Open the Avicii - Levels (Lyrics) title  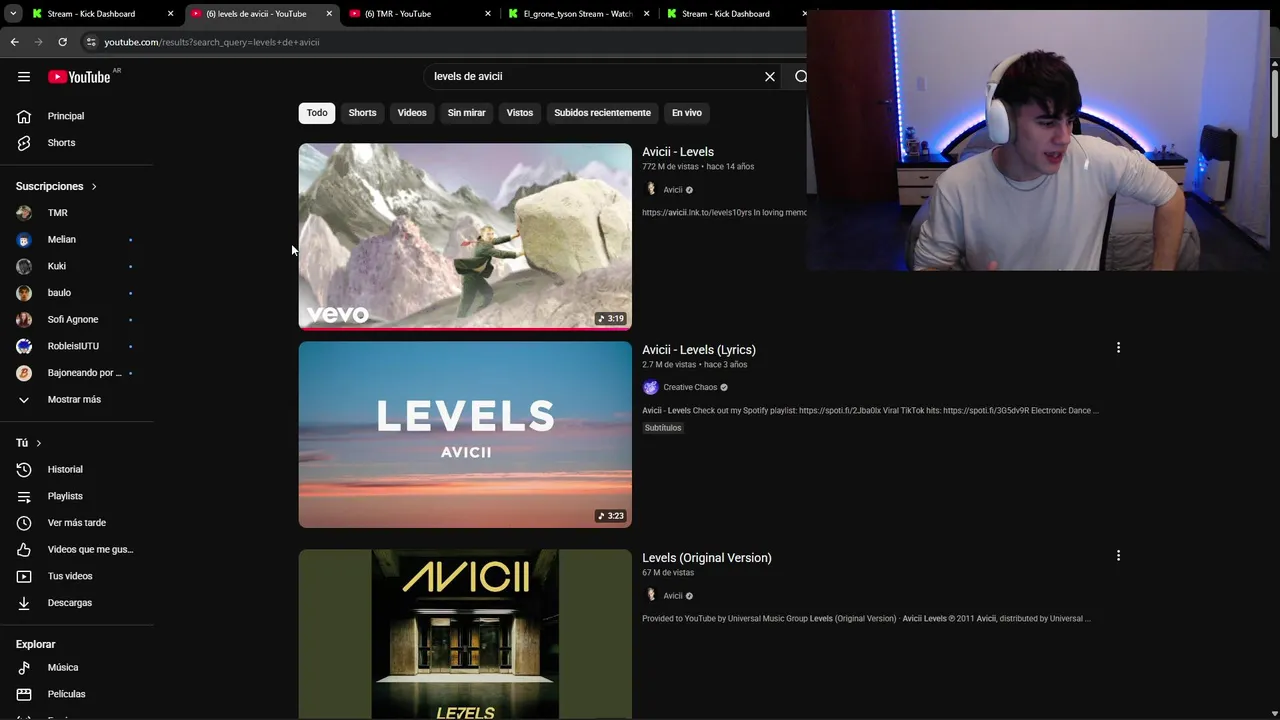[x=699, y=350]
